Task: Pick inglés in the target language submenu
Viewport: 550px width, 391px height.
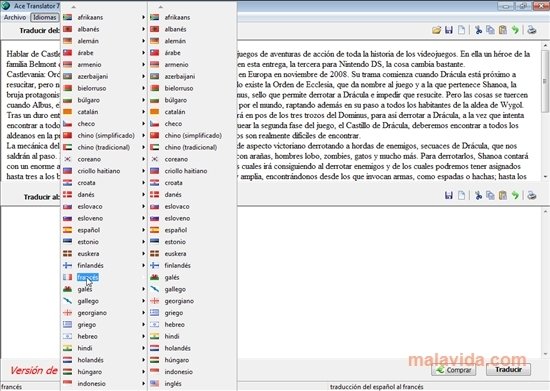Action: (x=192, y=384)
